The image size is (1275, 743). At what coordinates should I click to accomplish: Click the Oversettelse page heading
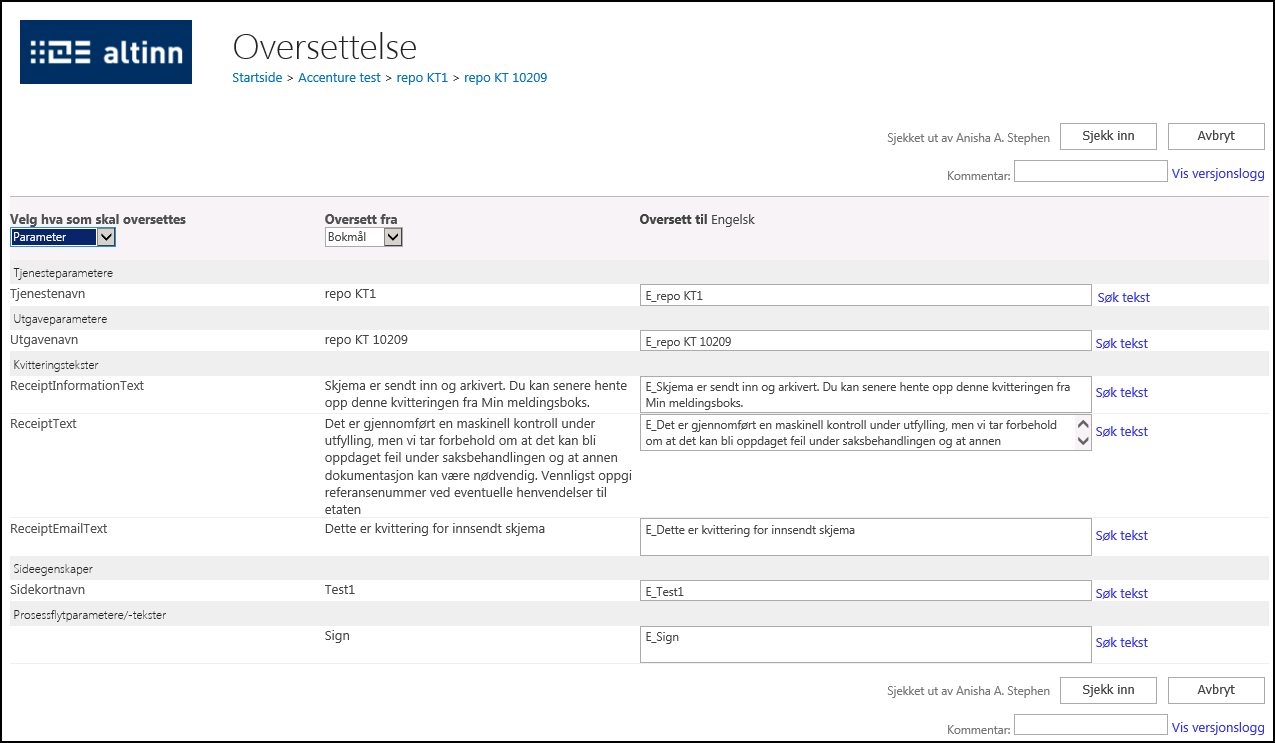(x=324, y=47)
